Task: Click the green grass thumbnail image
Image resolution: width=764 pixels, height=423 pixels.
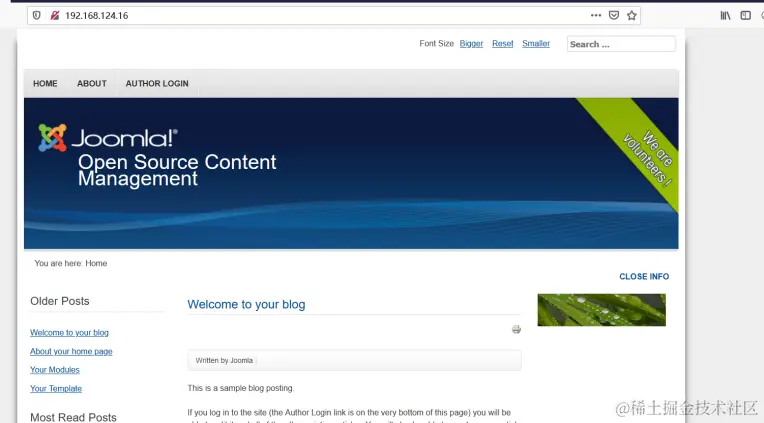Action: click(x=602, y=310)
